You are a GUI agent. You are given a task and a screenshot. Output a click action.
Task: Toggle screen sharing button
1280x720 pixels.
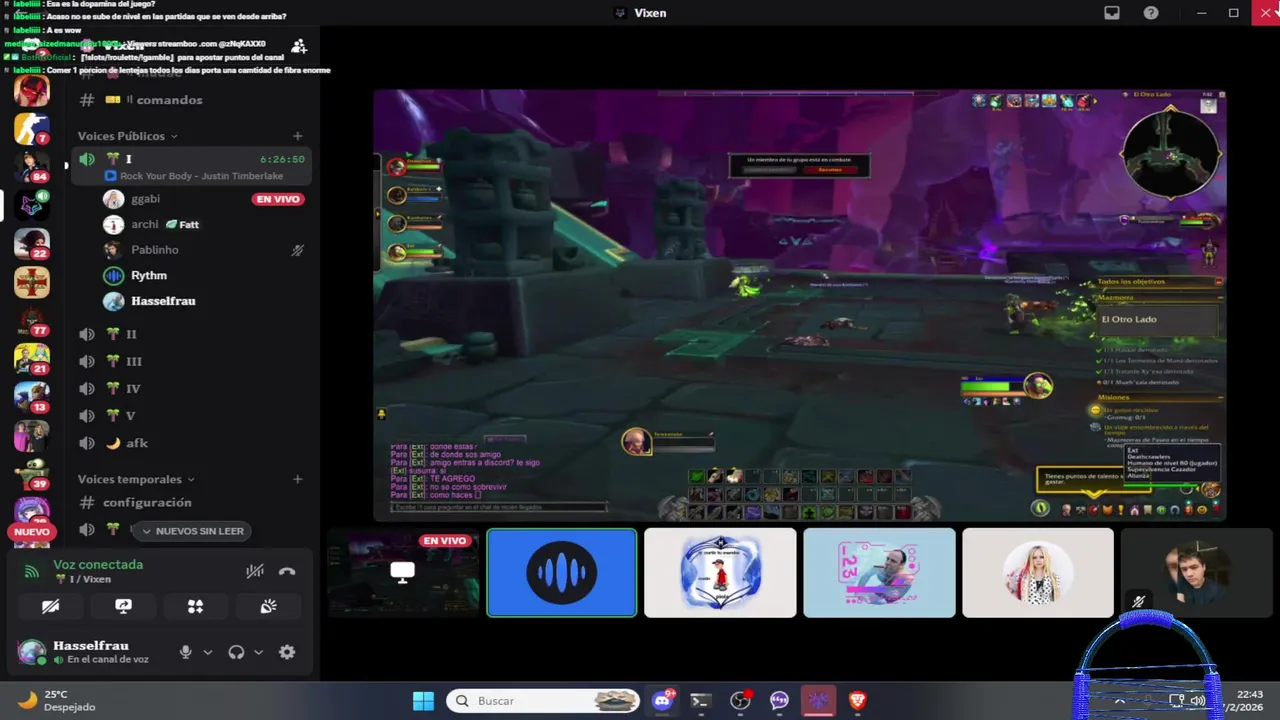tap(123, 606)
